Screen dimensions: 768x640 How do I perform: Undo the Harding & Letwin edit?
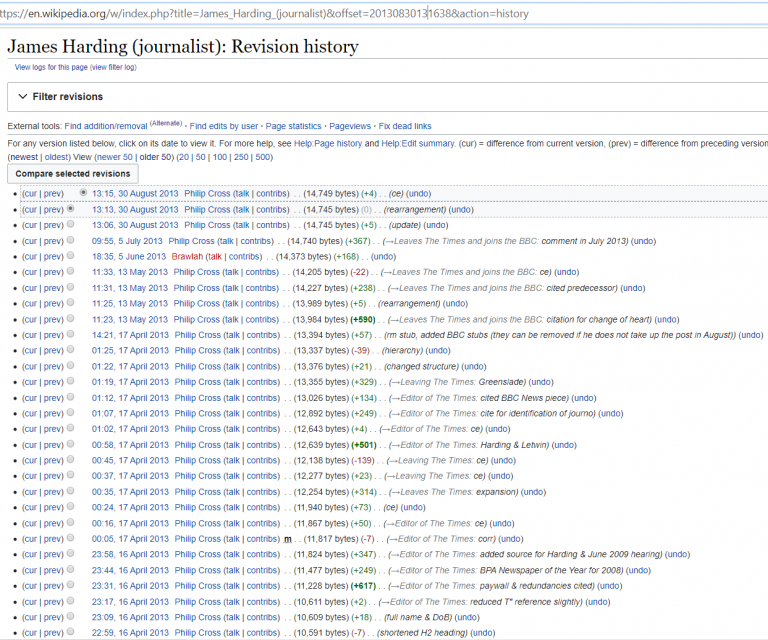pos(564,445)
